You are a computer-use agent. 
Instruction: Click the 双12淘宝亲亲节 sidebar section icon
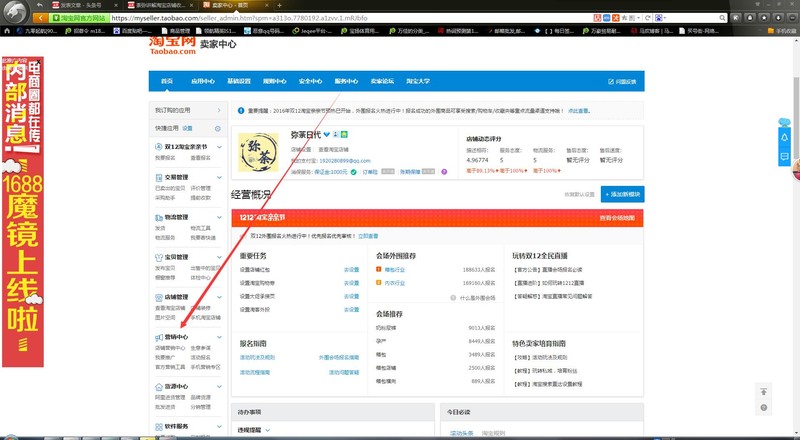[x=159, y=147]
